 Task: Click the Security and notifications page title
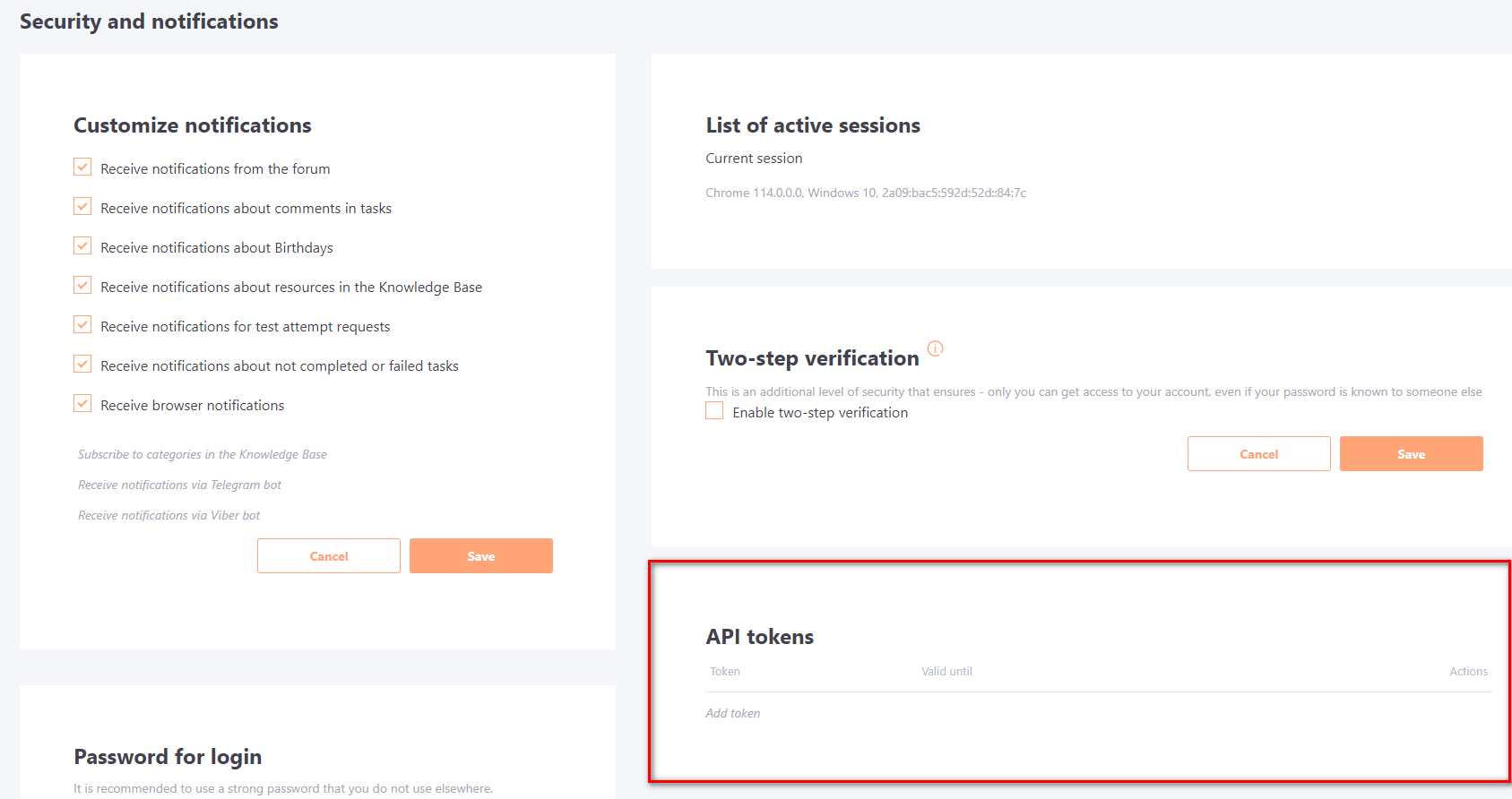pos(149,21)
